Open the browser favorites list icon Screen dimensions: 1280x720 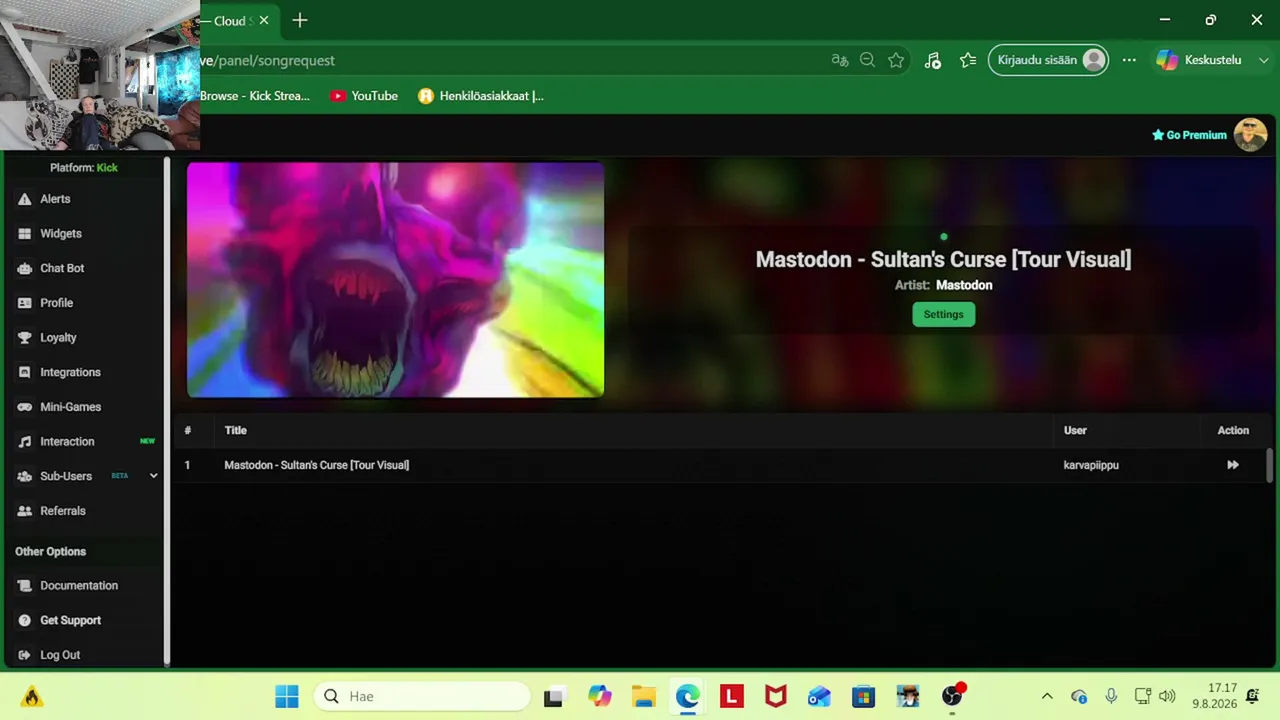pos(968,60)
